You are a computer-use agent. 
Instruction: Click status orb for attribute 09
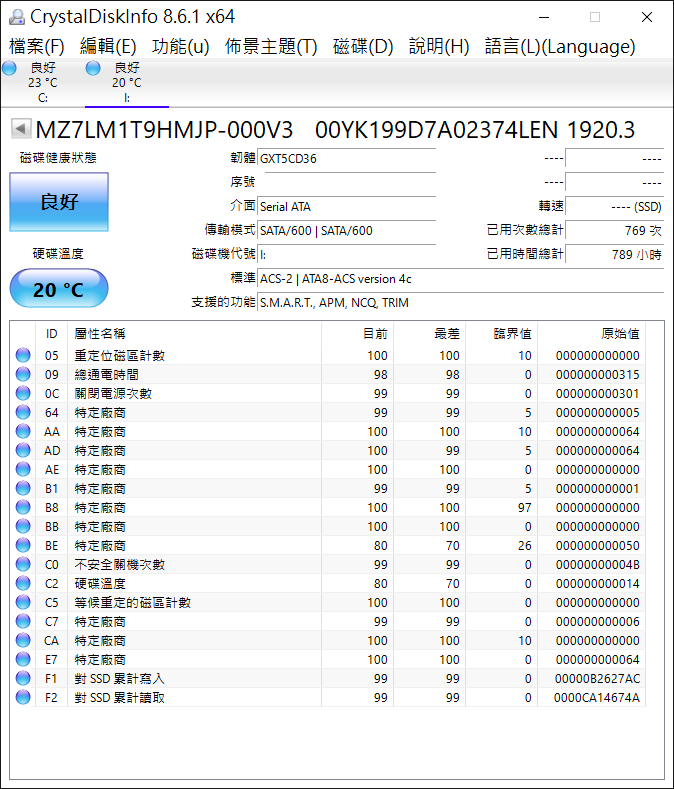coord(23,374)
